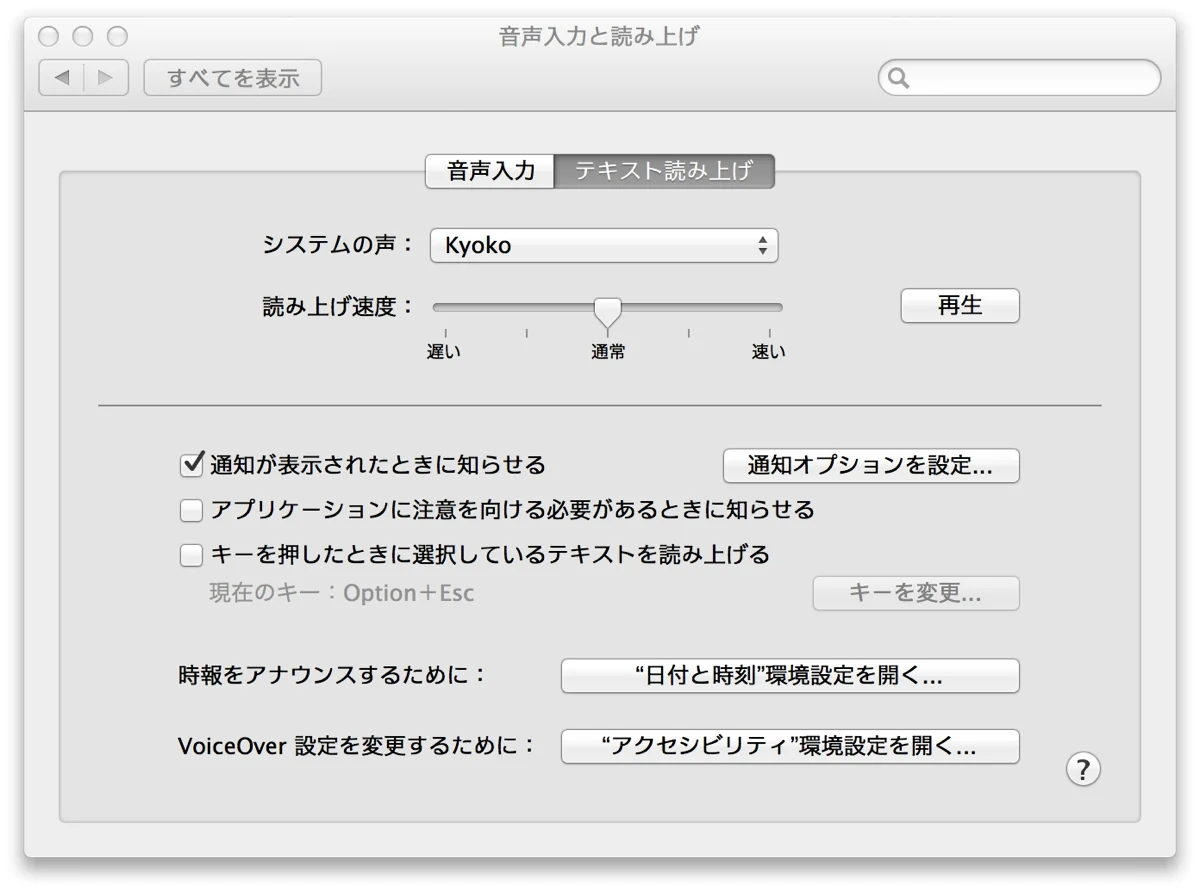Open help via the question mark button
Image resolution: width=1200 pixels, height=892 pixels.
point(1083,769)
